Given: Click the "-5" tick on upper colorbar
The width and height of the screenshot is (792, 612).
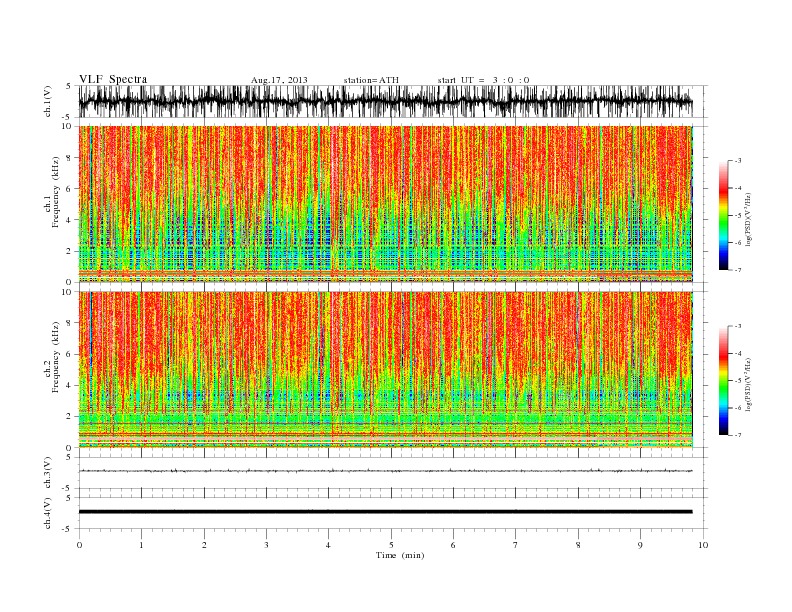Looking at the screenshot, I should pos(738,216).
